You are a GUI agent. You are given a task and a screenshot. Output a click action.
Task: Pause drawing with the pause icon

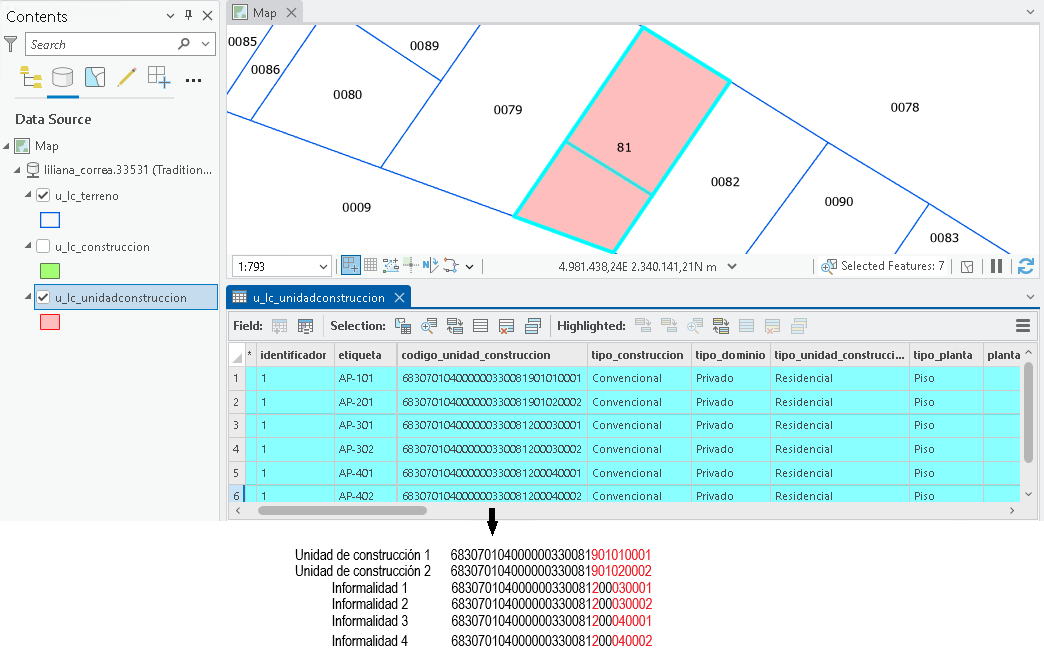[997, 266]
